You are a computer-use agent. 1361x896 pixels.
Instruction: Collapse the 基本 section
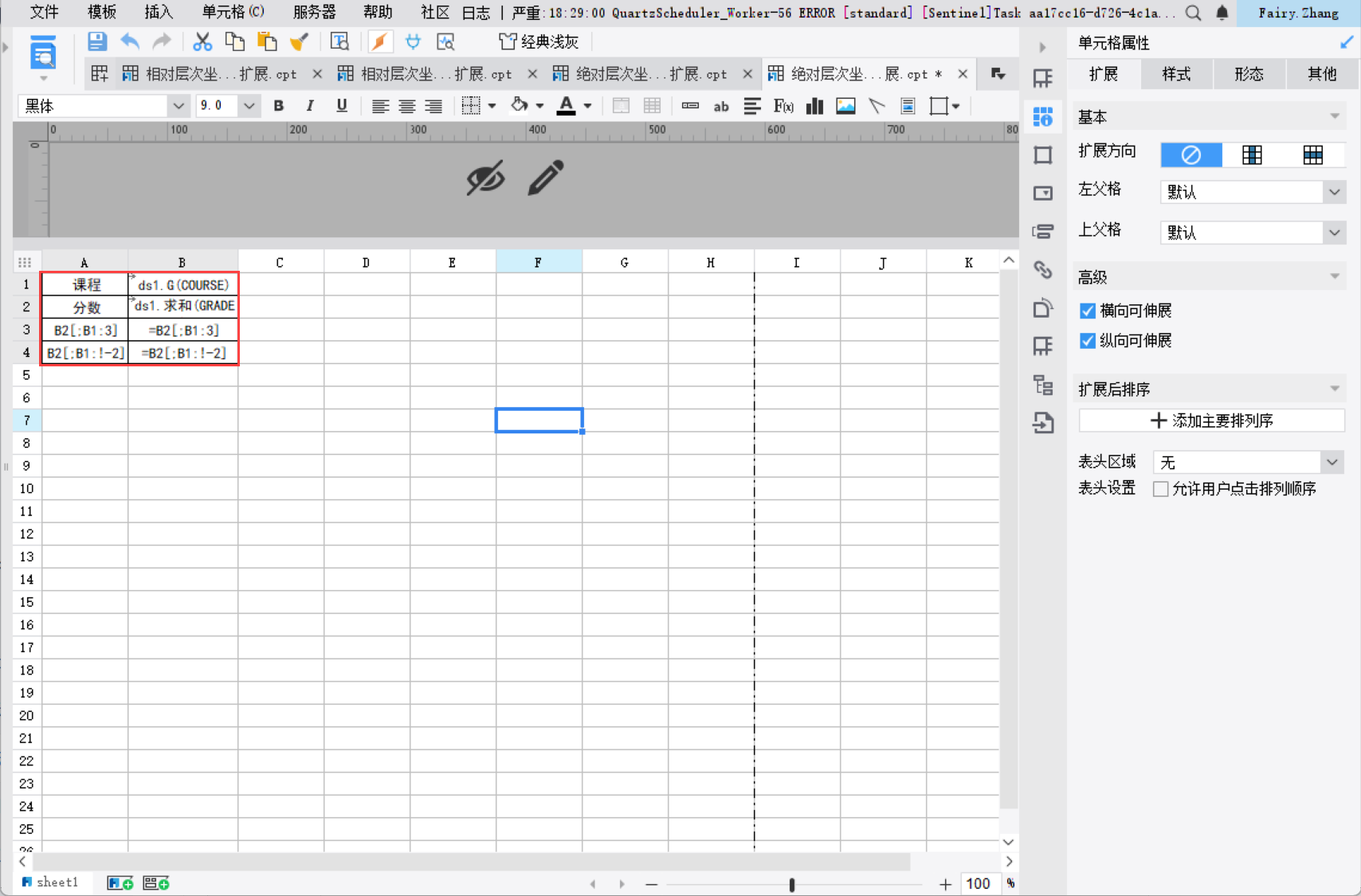pyautogui.click(x=1335, y=117)
